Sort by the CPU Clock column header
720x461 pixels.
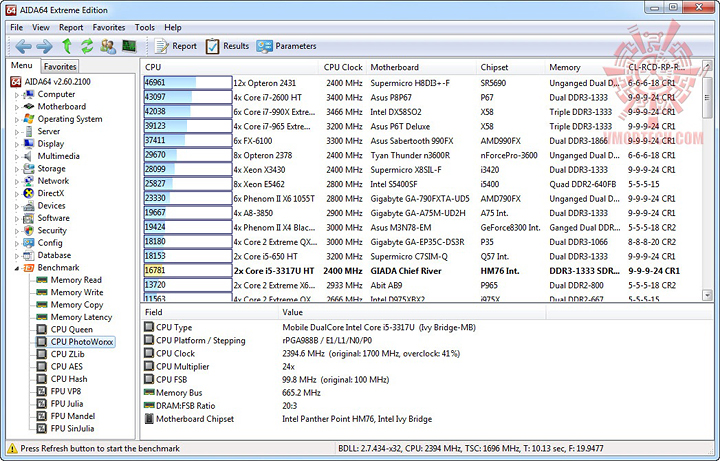pos(343,67)
